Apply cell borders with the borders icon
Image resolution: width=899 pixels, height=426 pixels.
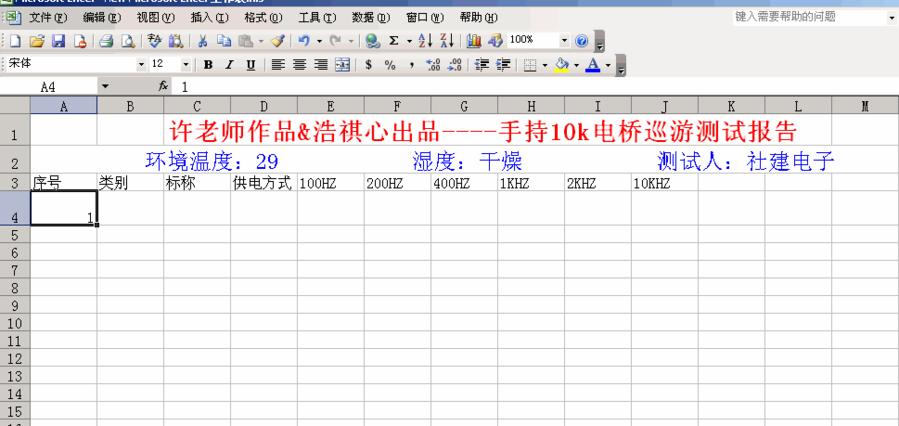530,65
